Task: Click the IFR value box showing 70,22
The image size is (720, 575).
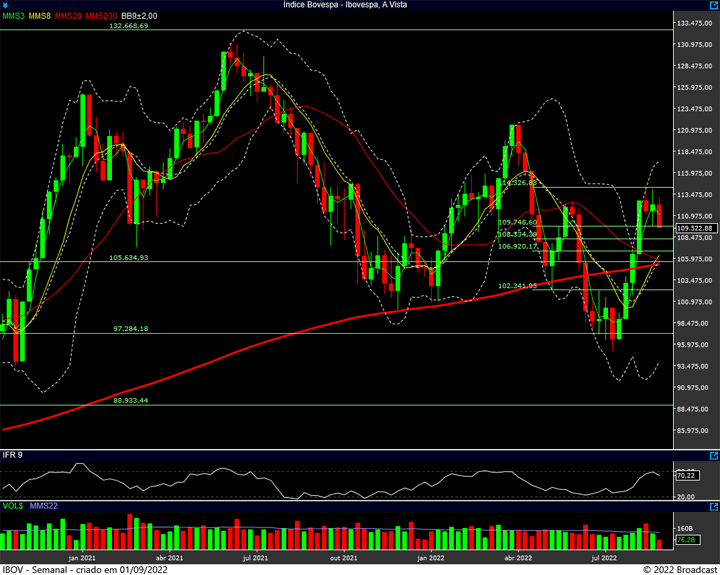Action: pos(686,476)
